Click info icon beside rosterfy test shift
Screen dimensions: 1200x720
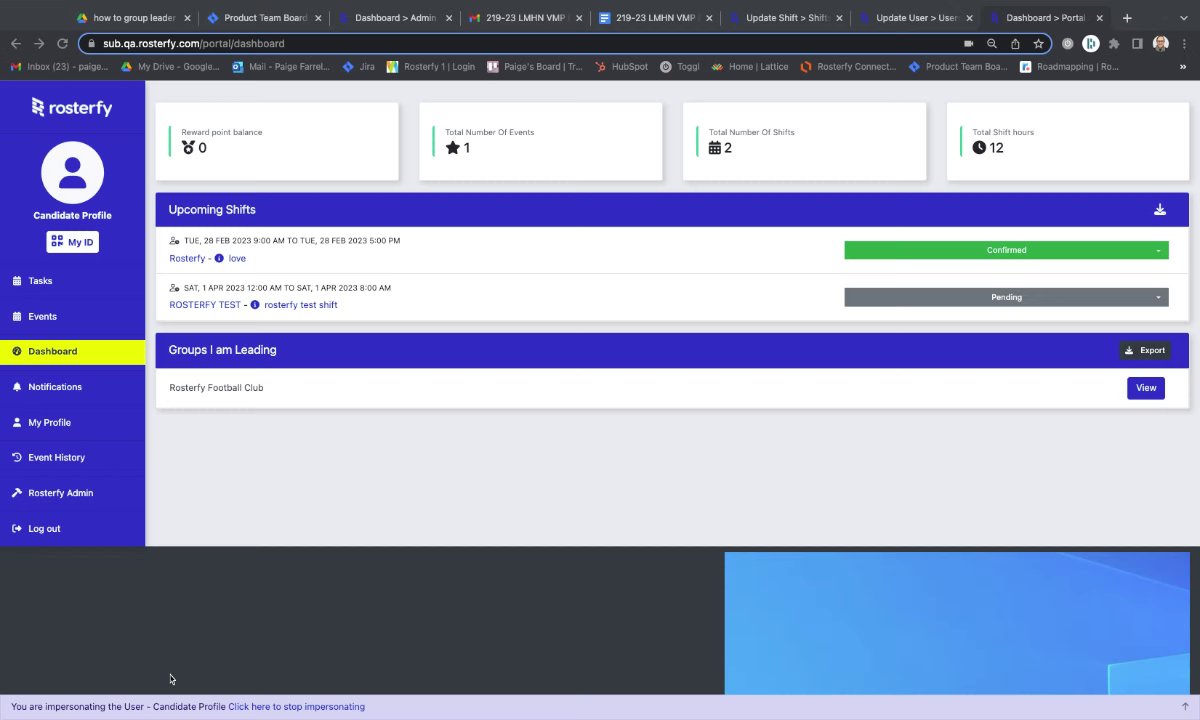pos(255,305)
